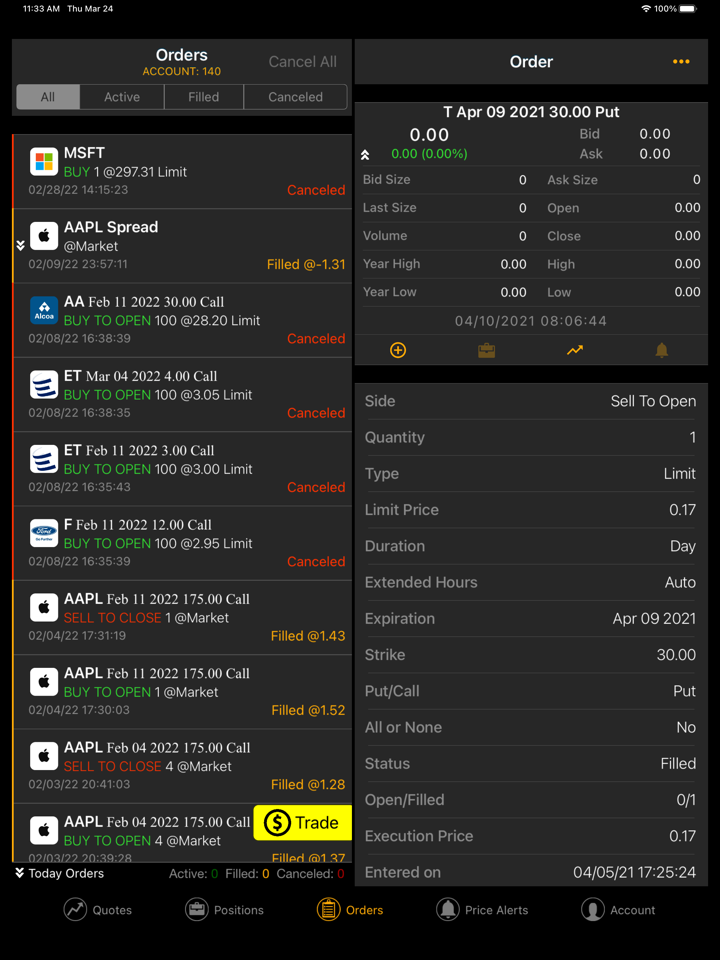Go to Quotes in bottom navigation
The image size is (720, 960).
coord(98,910)
